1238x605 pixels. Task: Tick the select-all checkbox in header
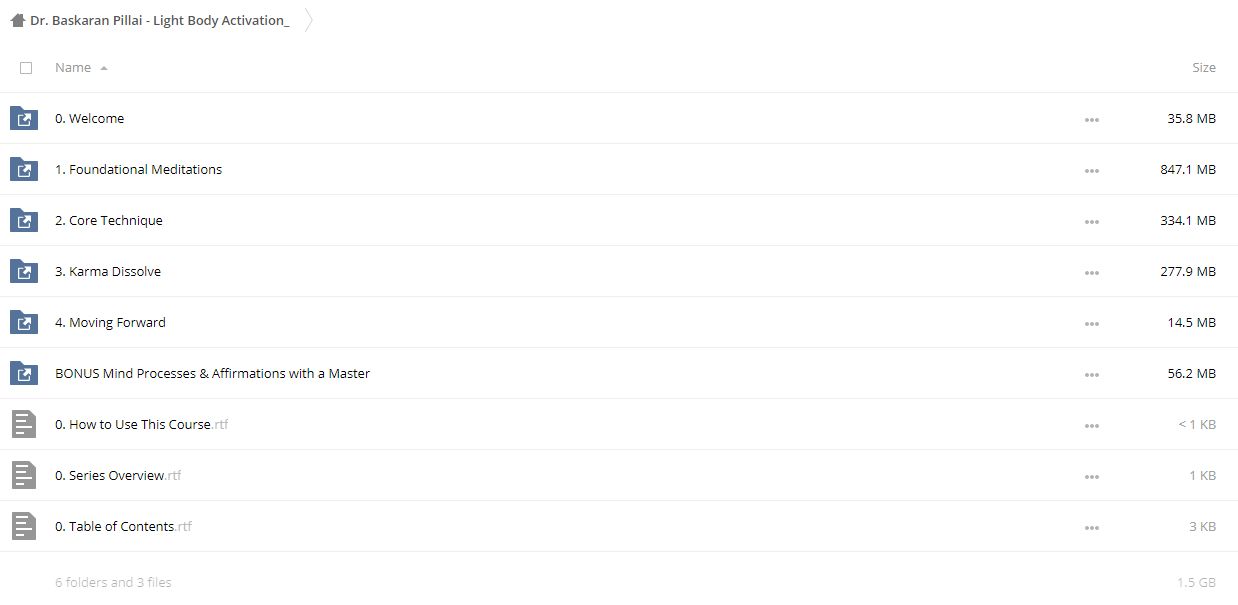(x=26, y=68)
